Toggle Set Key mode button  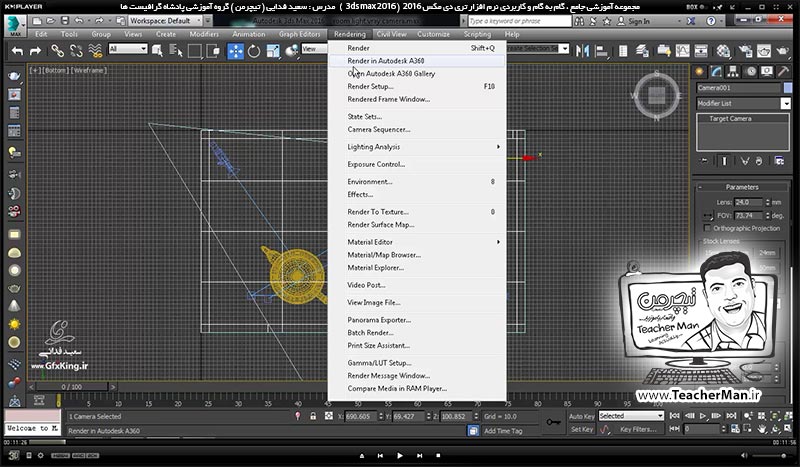[581, 429]
